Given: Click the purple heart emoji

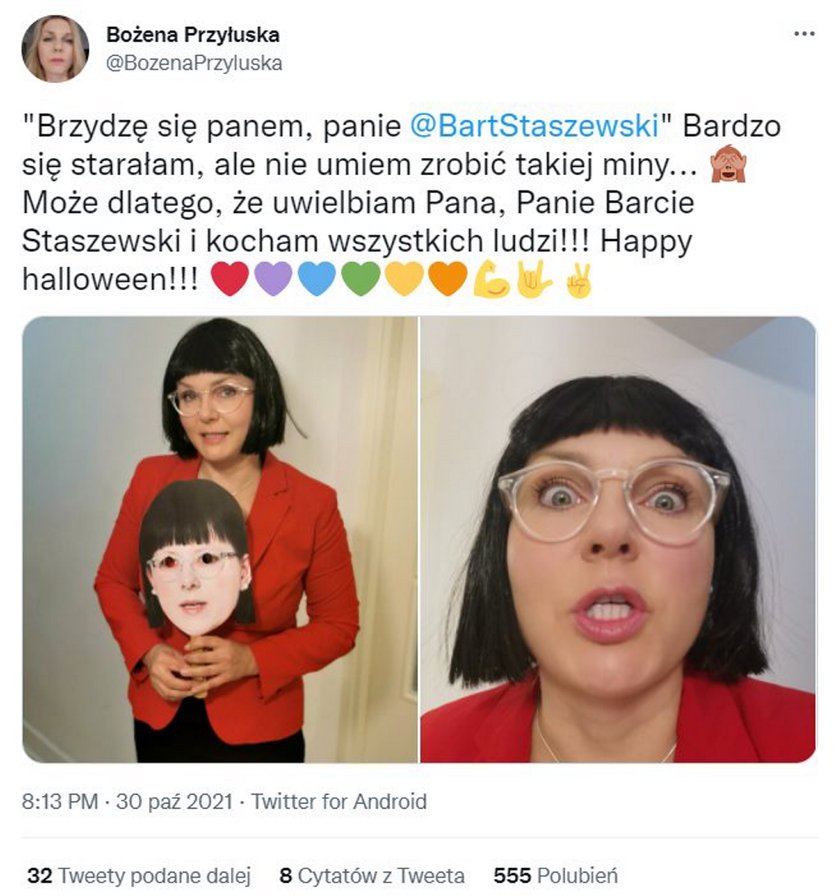Looking at the screenshot, I should point(274,279).
